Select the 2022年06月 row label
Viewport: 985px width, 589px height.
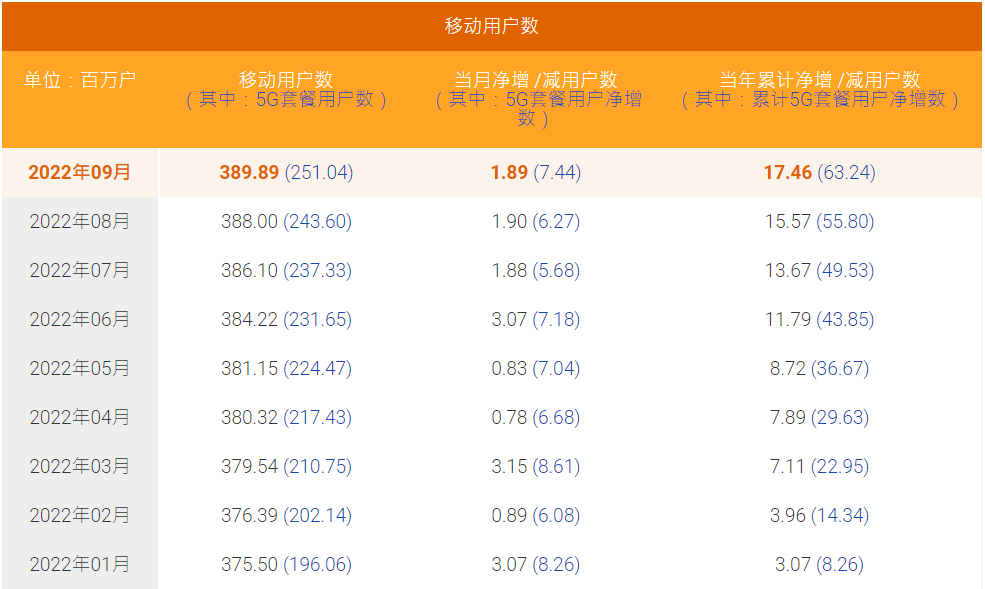point(80,319)
